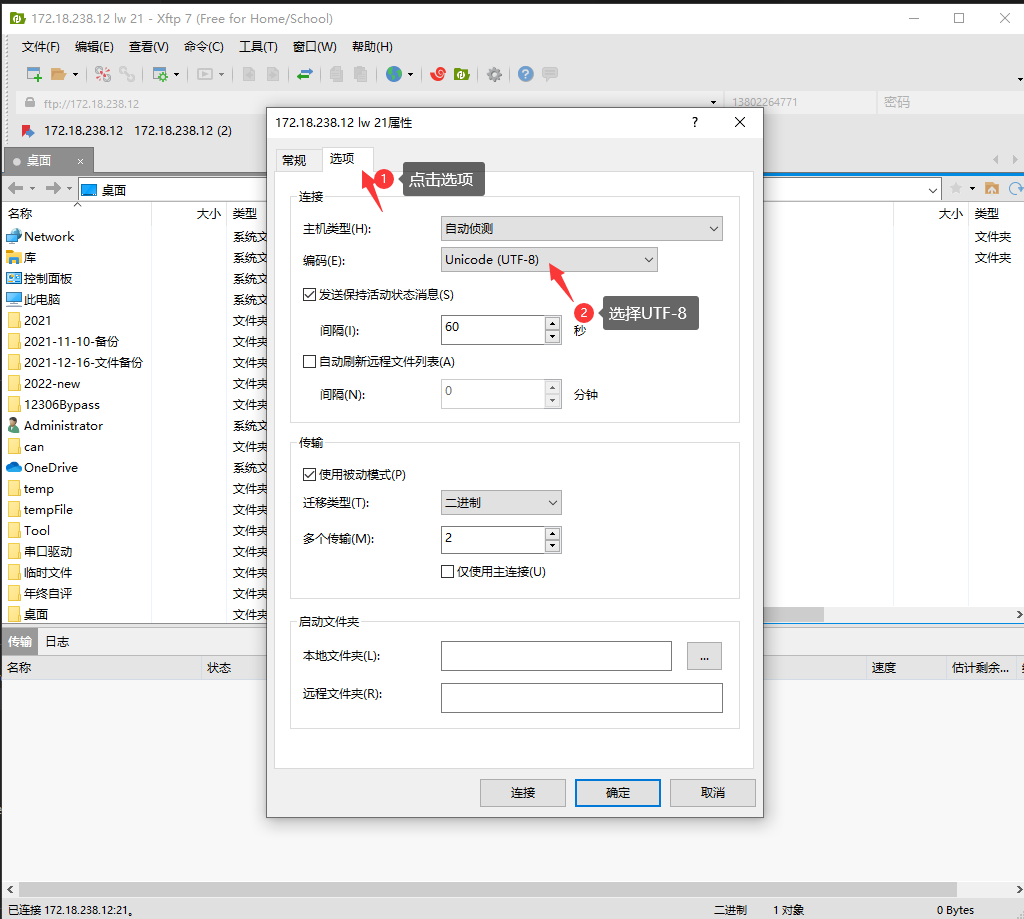The width and height of the screenshot is (1024, 919).
Task: Open Help using question mark icon
Action: click(x=525, y=74)
